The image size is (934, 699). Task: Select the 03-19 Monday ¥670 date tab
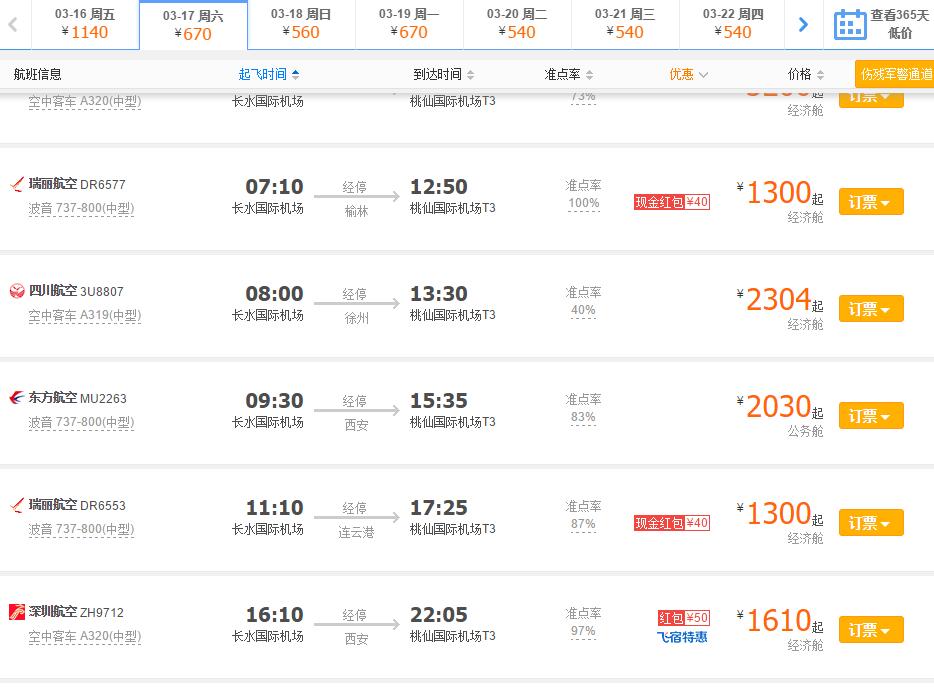(409, 24)
